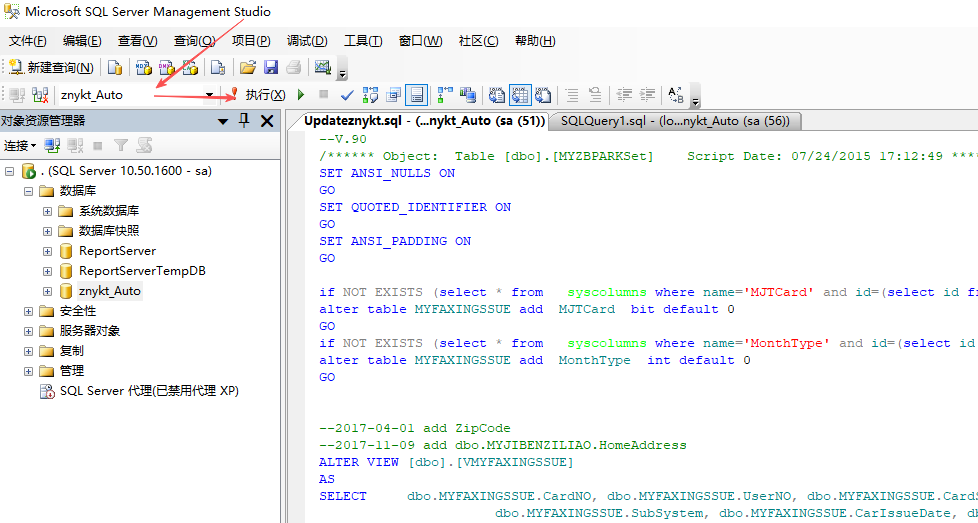Switch to the SQLQuery1.sql tab
This screenshot has height=523, width=978.
[x=674, y=122]
